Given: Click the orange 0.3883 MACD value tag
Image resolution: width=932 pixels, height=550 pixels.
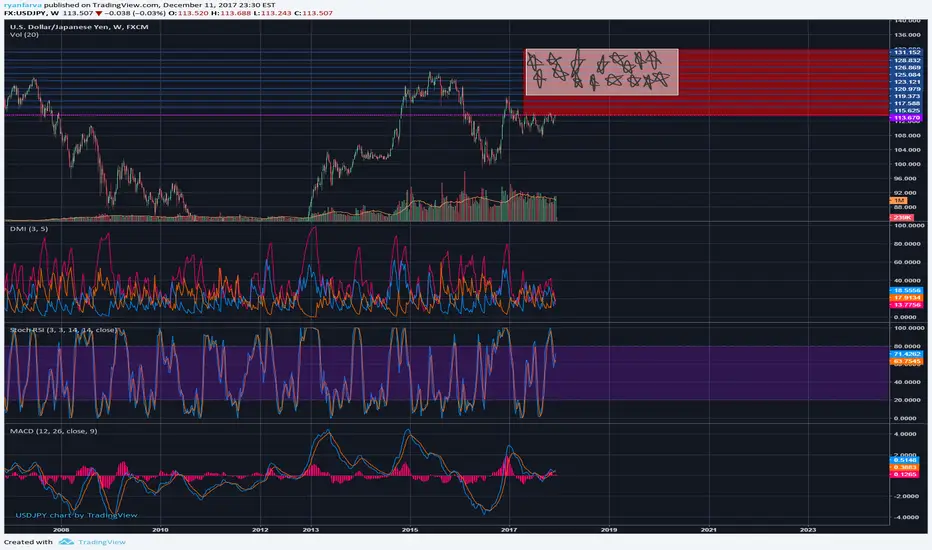Looking at the screenshot, I should [904, 467].
